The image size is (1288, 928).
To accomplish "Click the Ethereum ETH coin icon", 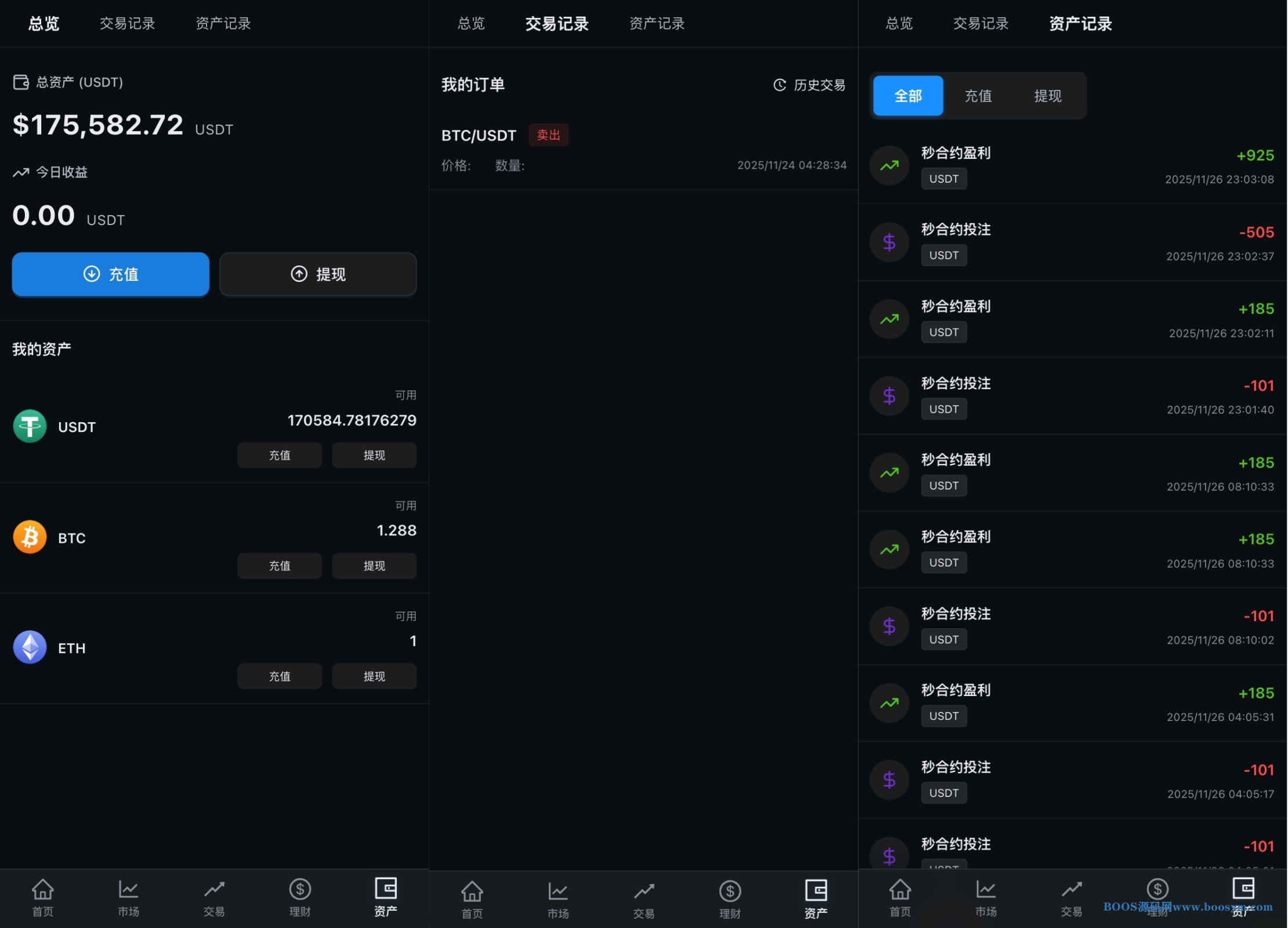I will [x=30, y=647].
